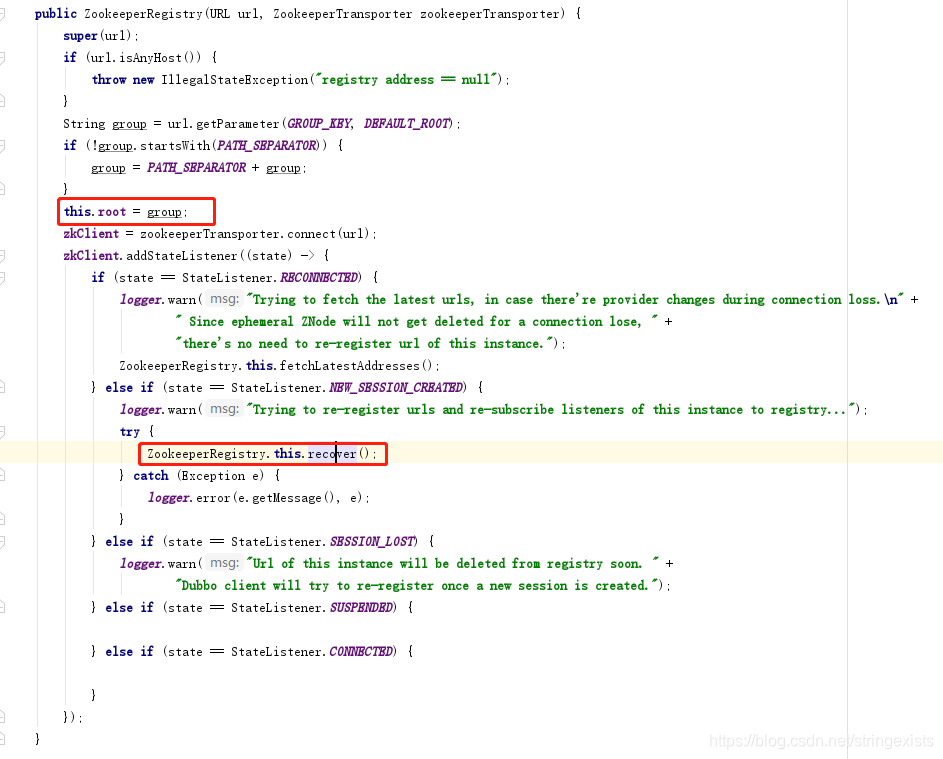Click the 'recover' method call

click(x=332, y=454)
